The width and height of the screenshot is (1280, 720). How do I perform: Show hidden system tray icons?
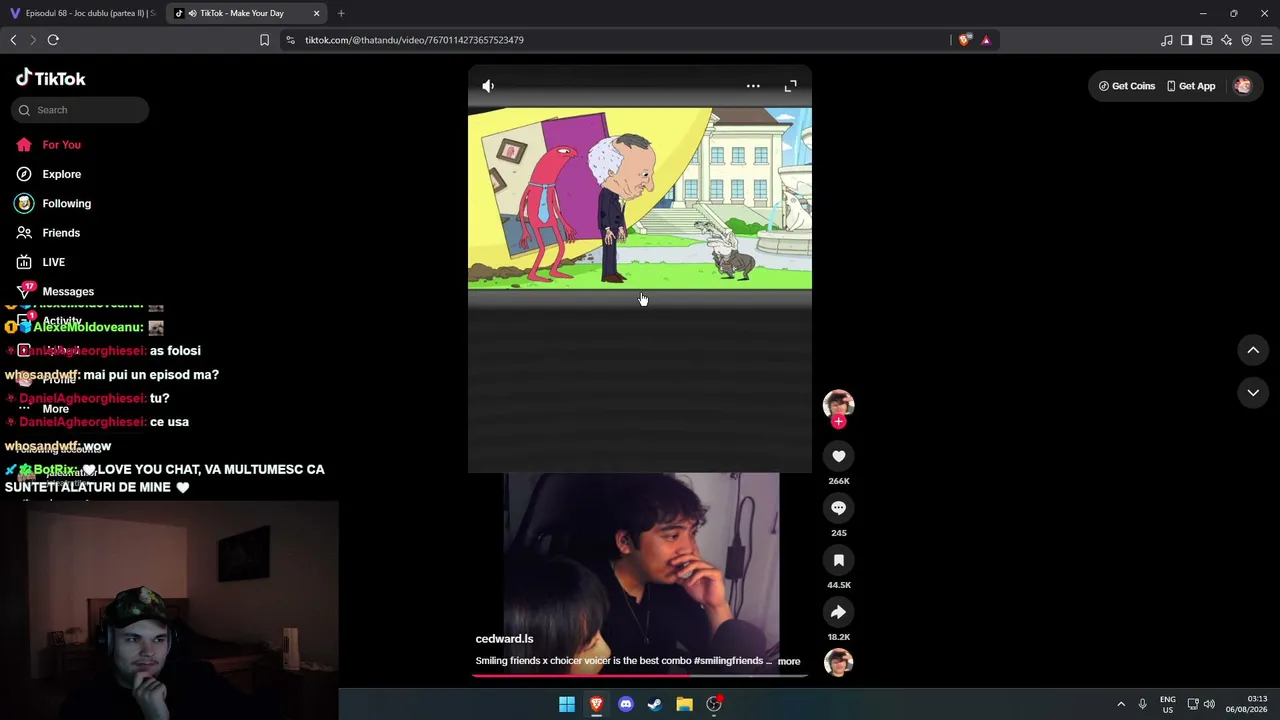[x=1121, y=704]
